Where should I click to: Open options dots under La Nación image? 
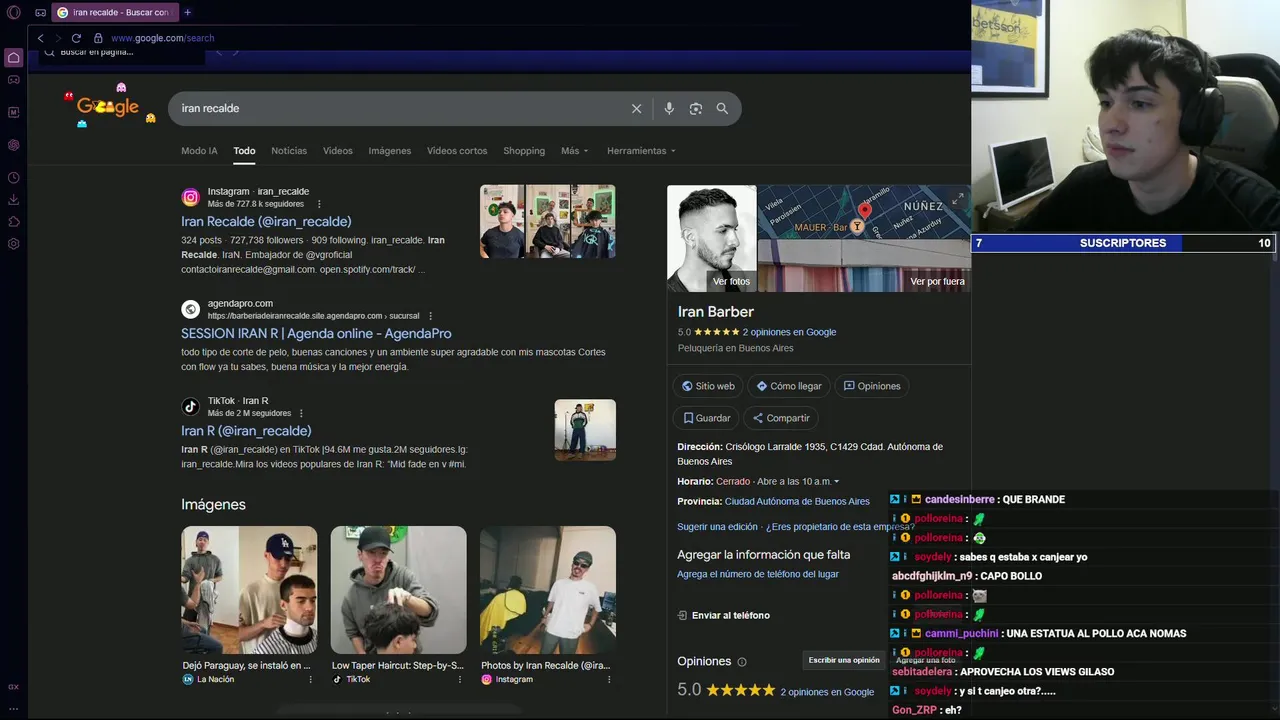tap(310, 679)
